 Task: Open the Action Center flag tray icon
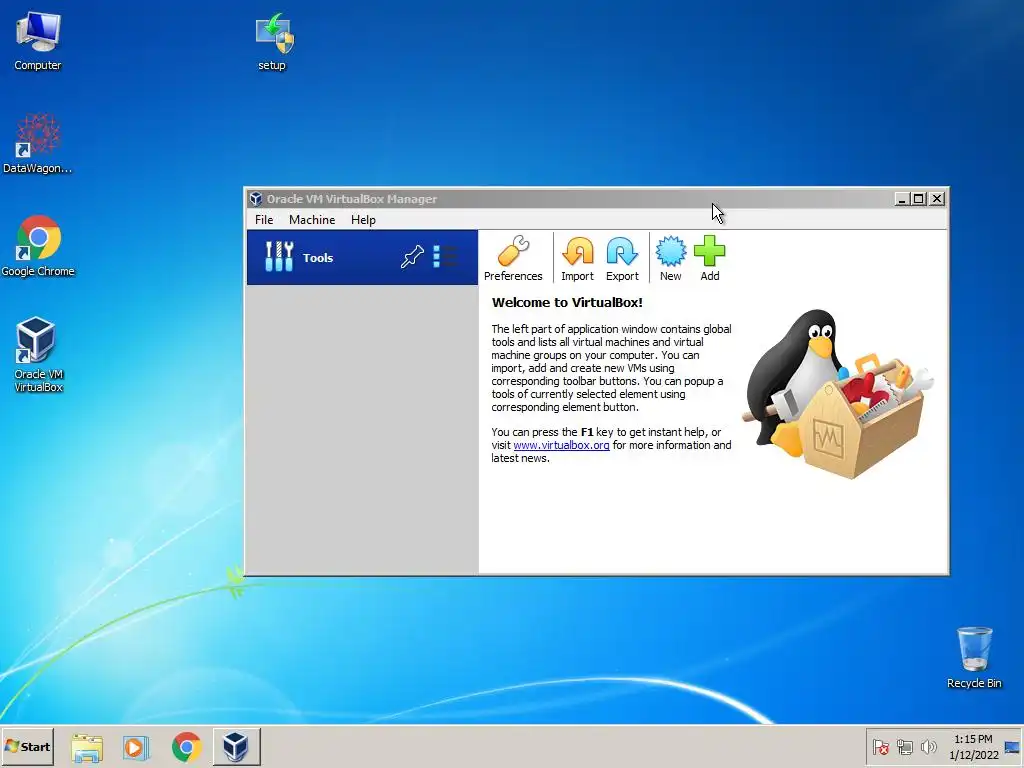coord(880,746)
